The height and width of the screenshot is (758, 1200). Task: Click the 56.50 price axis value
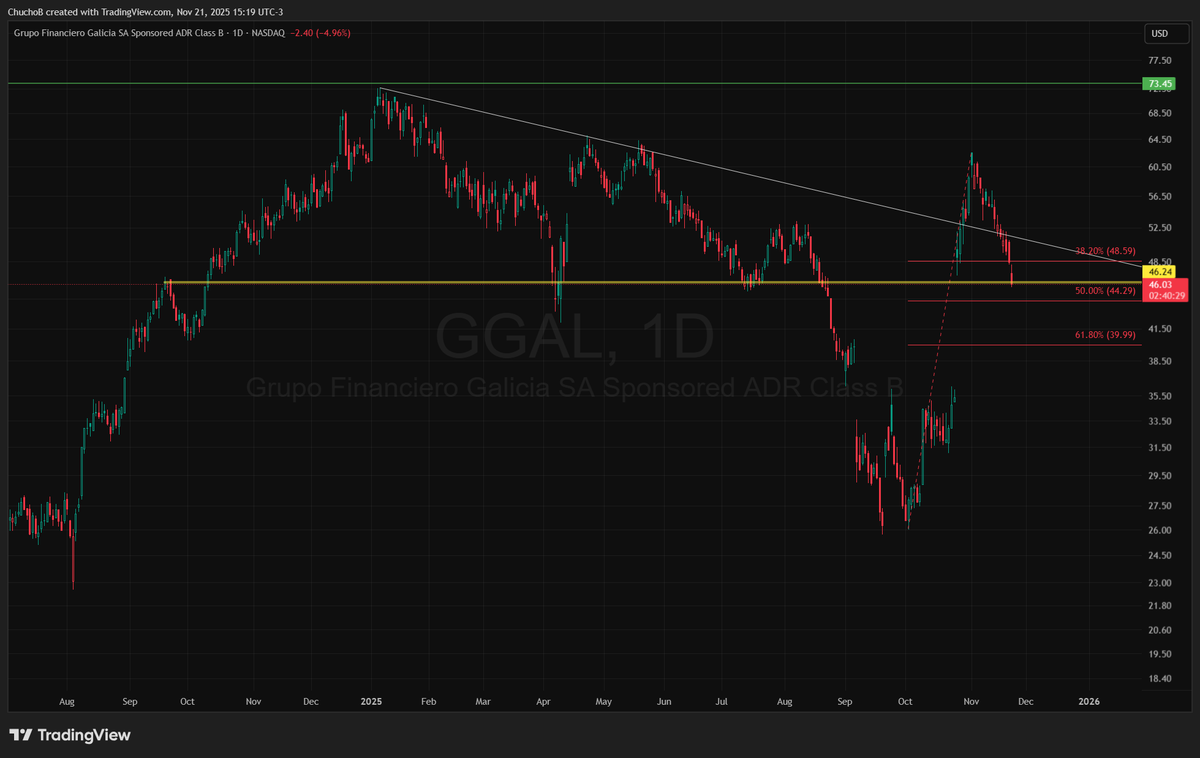1161,197
